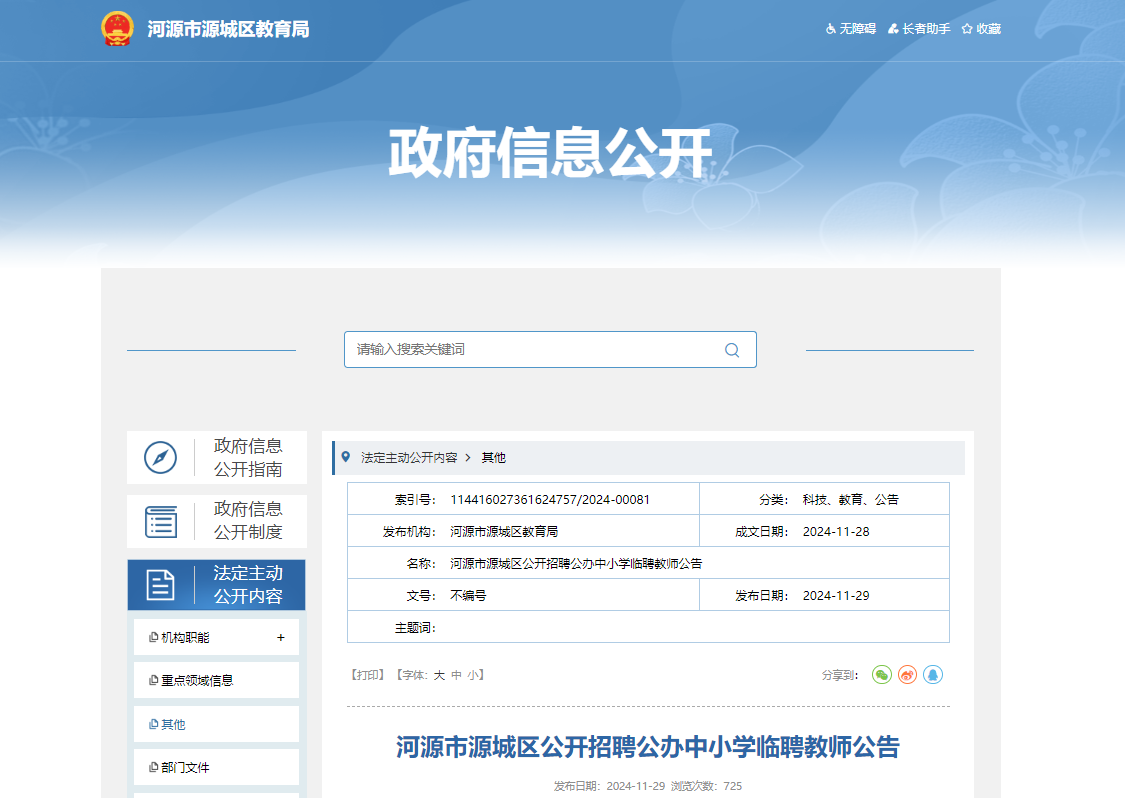Screen dimensions: 1125x798
Task: Open 部门文件 sidebar item
Action: point(185,768)
